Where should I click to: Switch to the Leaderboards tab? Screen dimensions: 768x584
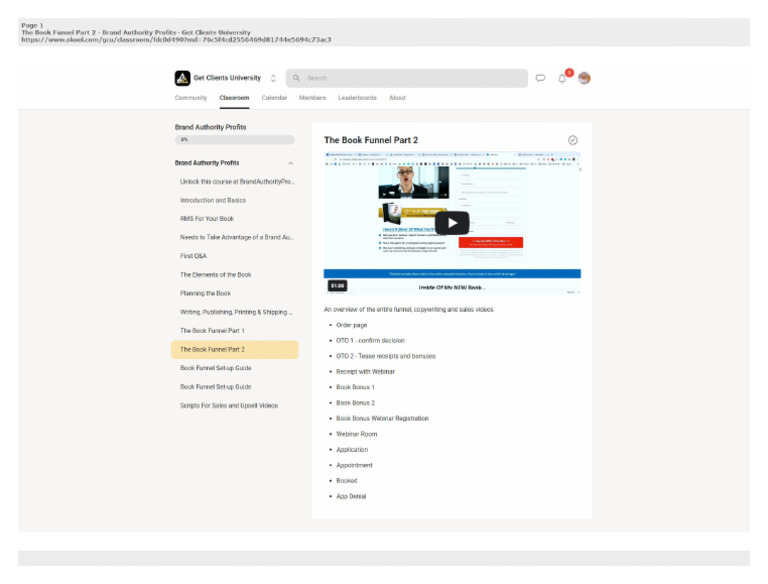point(358,98)
